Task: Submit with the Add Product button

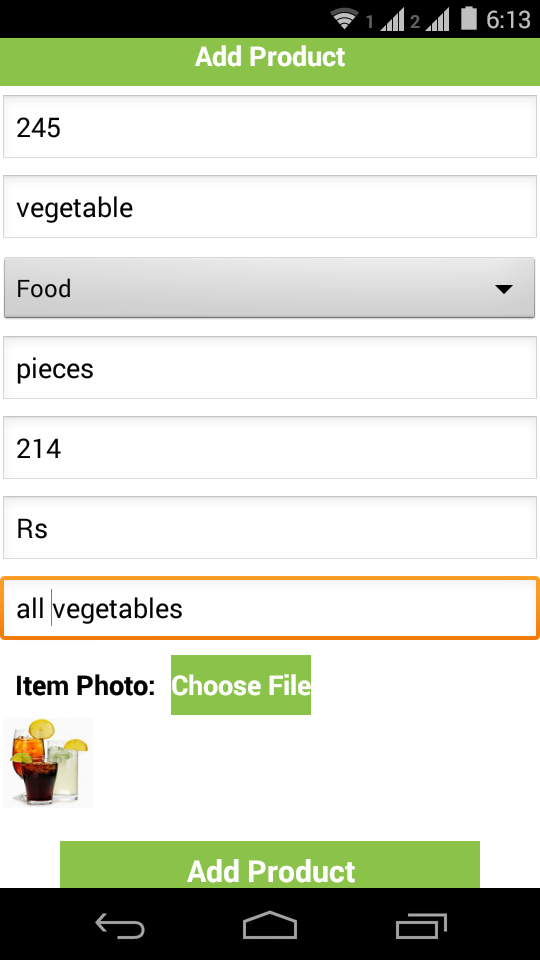Action: 270,865
